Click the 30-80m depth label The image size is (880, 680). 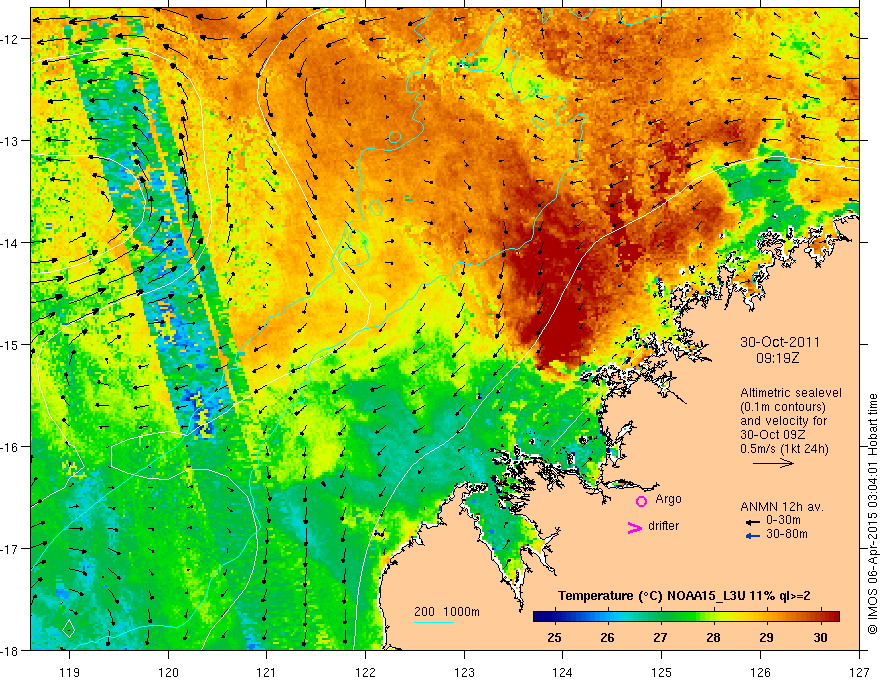tap(787, 534)
